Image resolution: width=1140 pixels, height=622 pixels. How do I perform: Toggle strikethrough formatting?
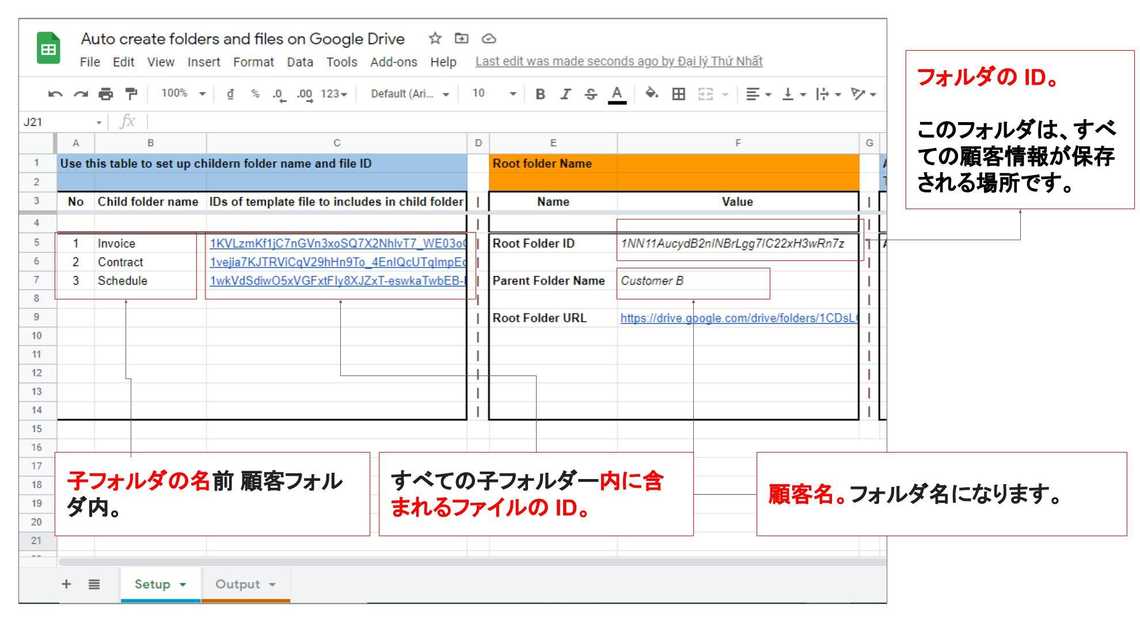pyautogui.click(x=590, y=94)
